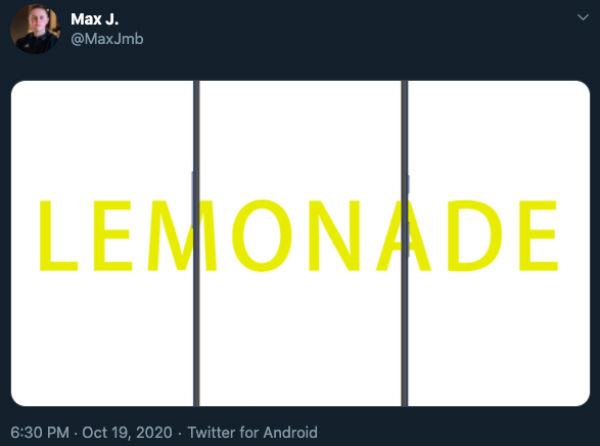The height and width of the screenshot is (446, 600).
Task: Click the divider between first and middle images
Action: click(196, 243)
